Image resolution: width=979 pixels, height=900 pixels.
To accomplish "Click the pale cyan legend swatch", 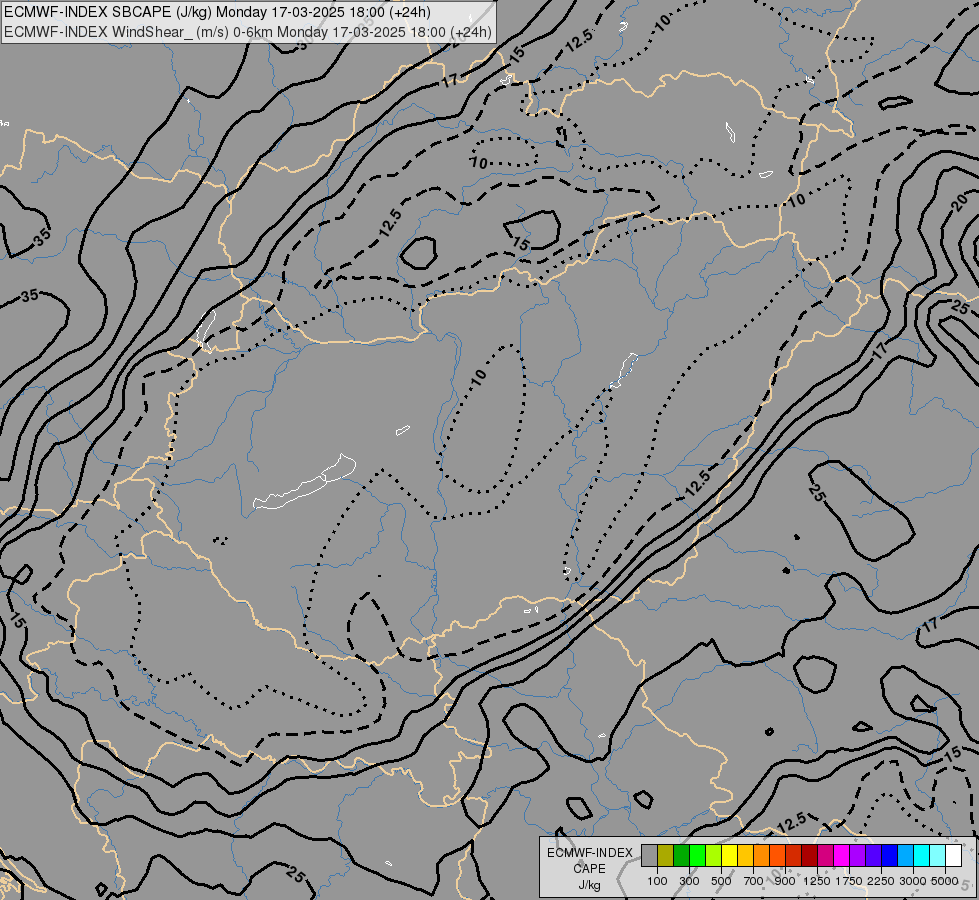I will tap(937, 856).
